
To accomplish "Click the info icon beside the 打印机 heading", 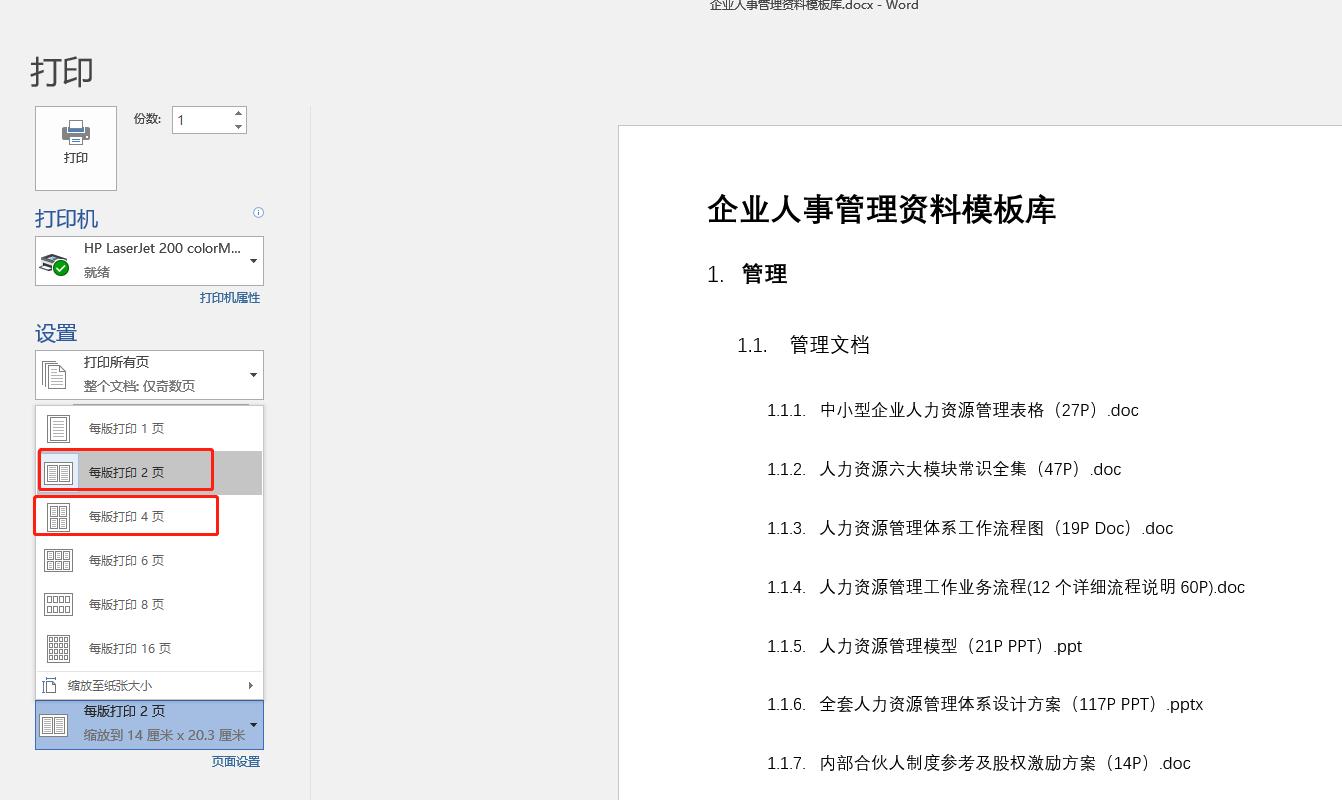I will (258, 212).
